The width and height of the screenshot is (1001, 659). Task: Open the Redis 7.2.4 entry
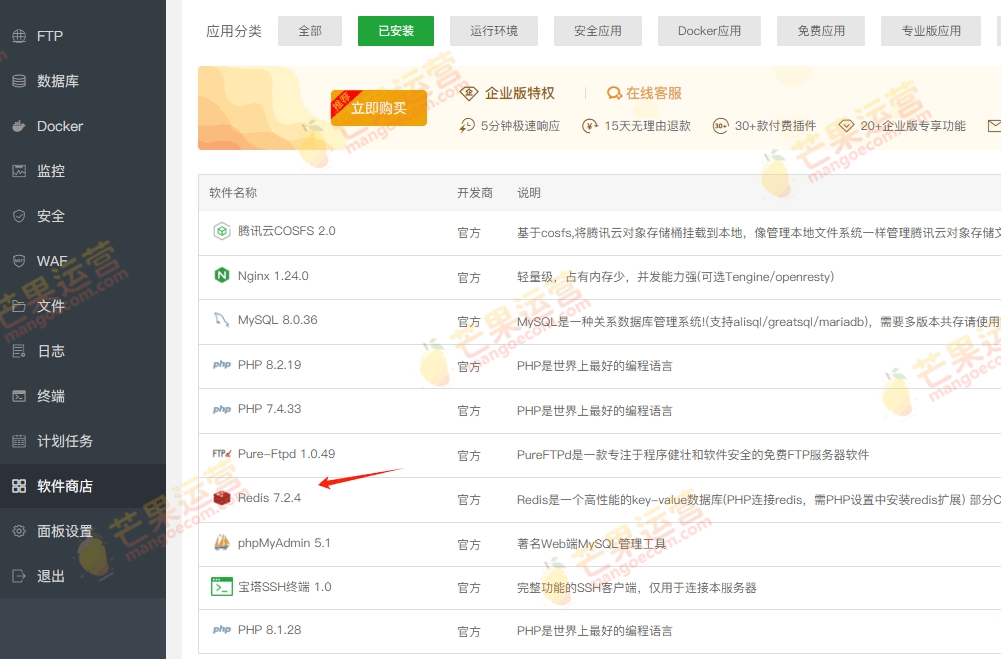point(269,498)
